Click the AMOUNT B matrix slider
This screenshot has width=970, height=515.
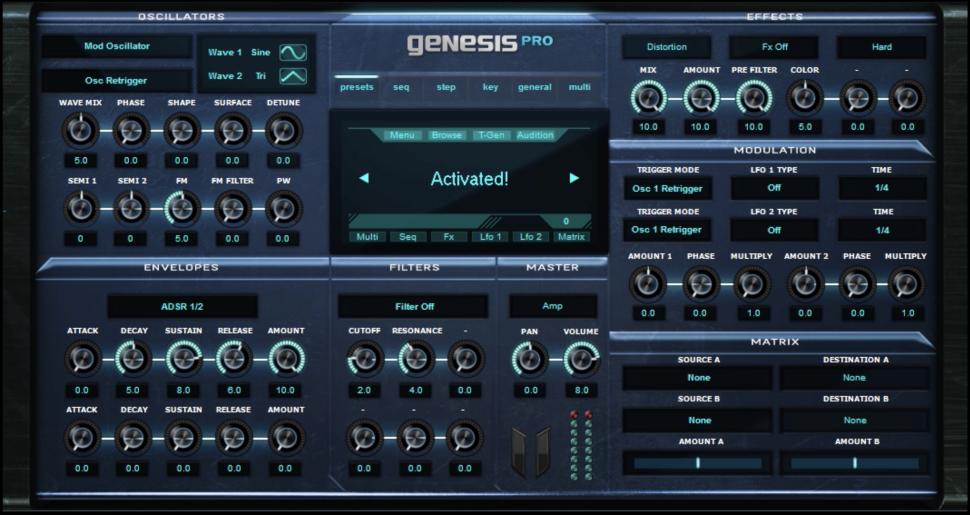coord(855,463)
